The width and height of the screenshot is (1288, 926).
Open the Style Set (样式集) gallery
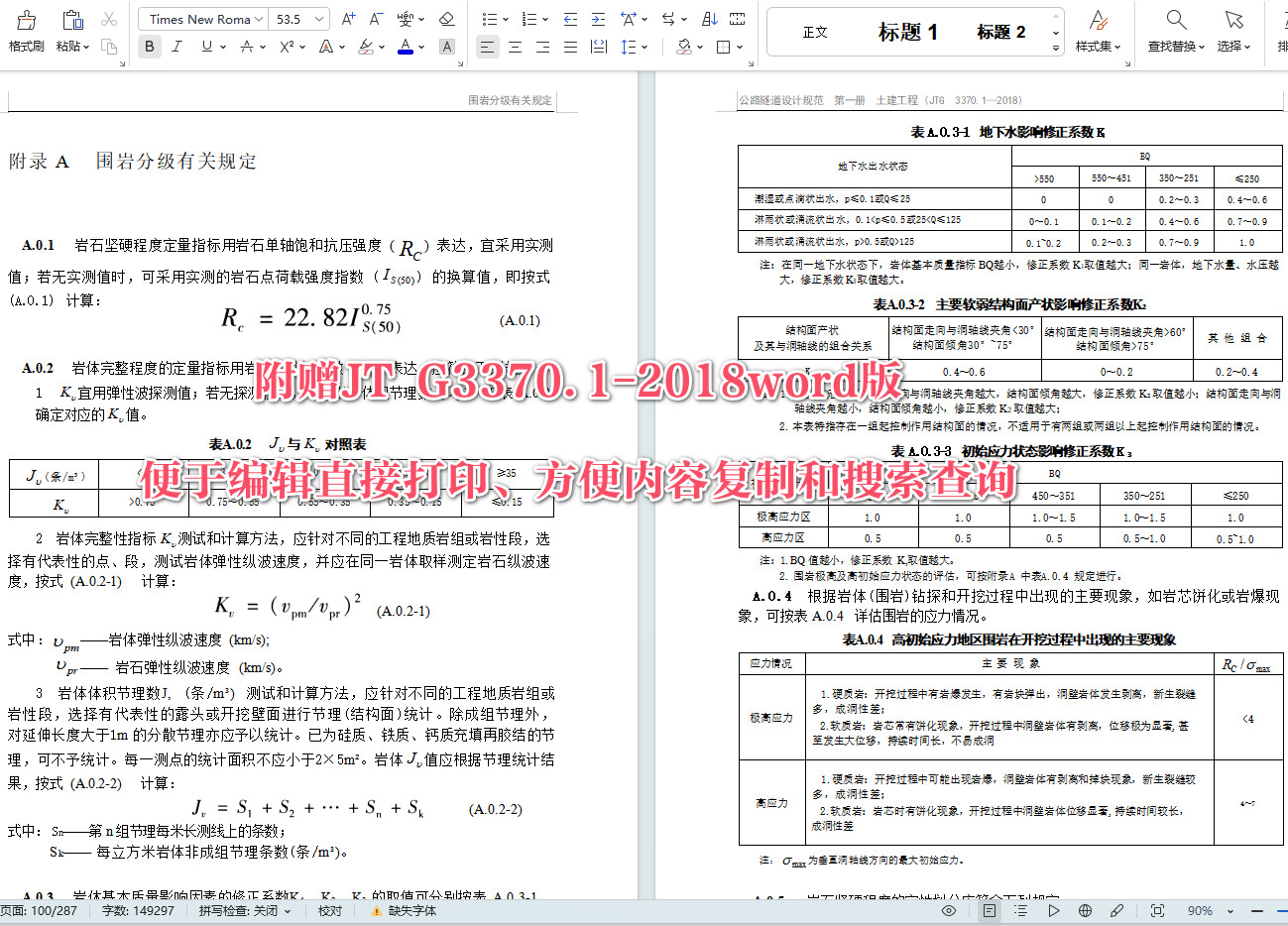tap(1098, 28)
